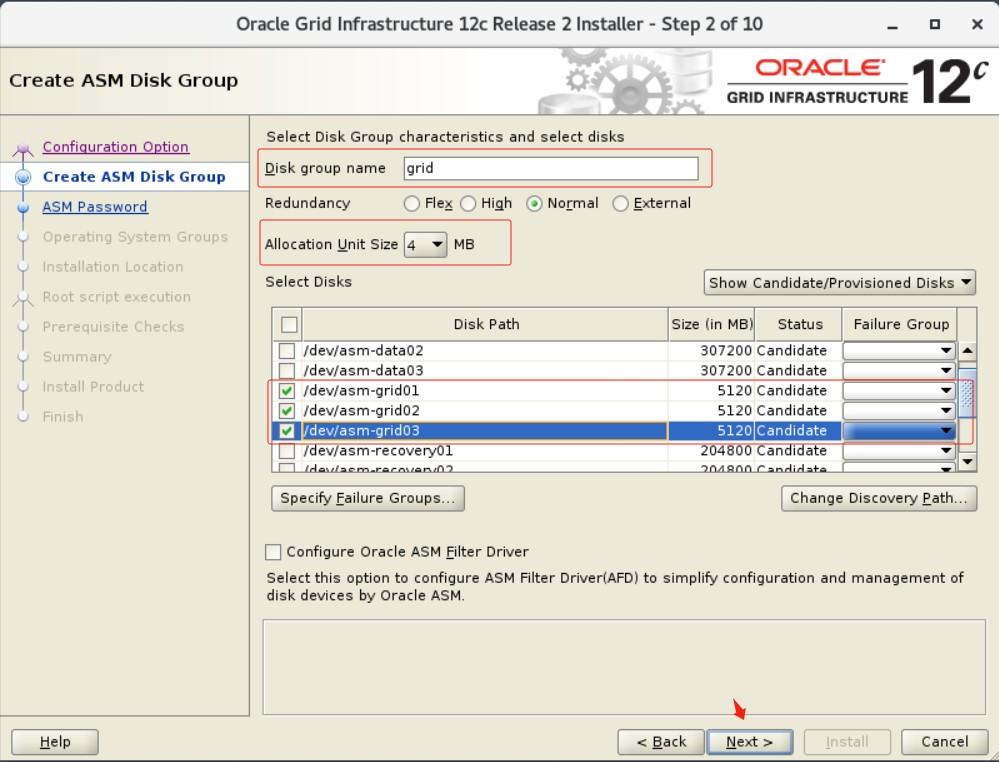
Task: Click Change Discovery Path
Action: tap(879, 498)
